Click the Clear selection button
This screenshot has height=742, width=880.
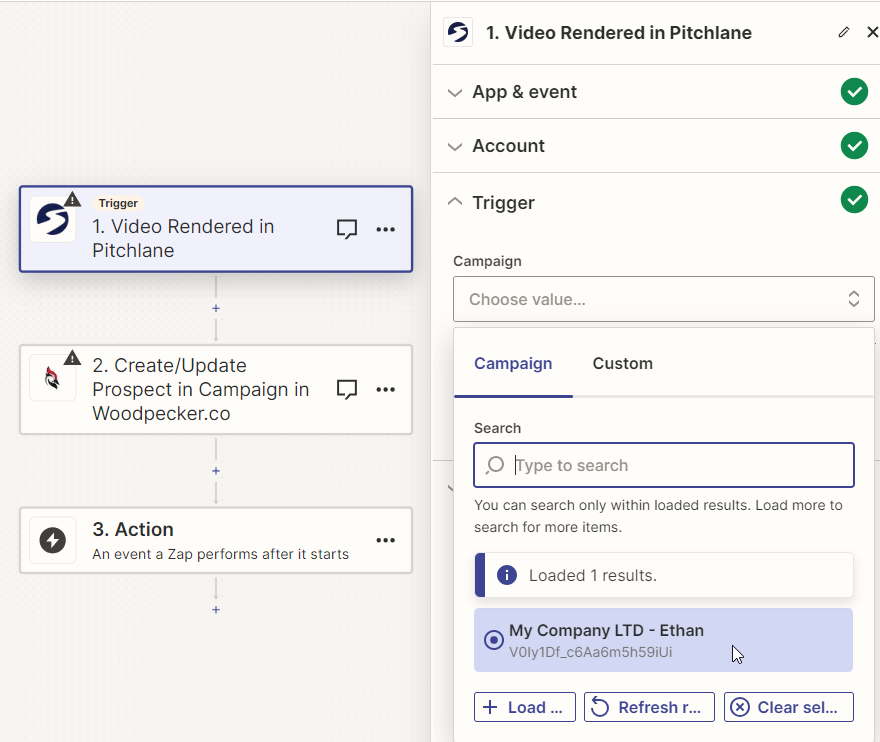tap(789, 707)
